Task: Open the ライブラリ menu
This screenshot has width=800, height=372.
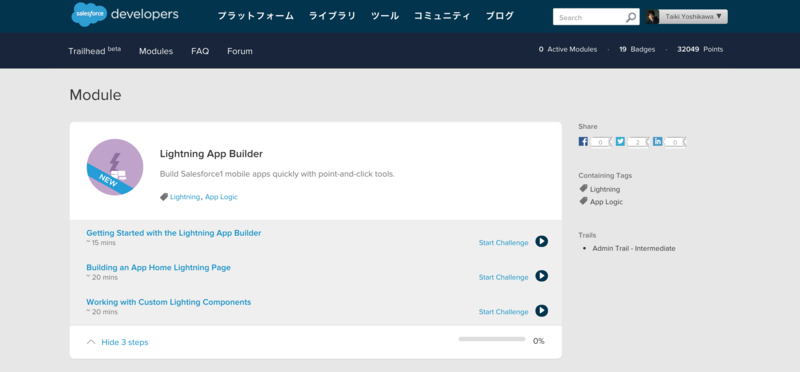Action: (x=332, y=16)
